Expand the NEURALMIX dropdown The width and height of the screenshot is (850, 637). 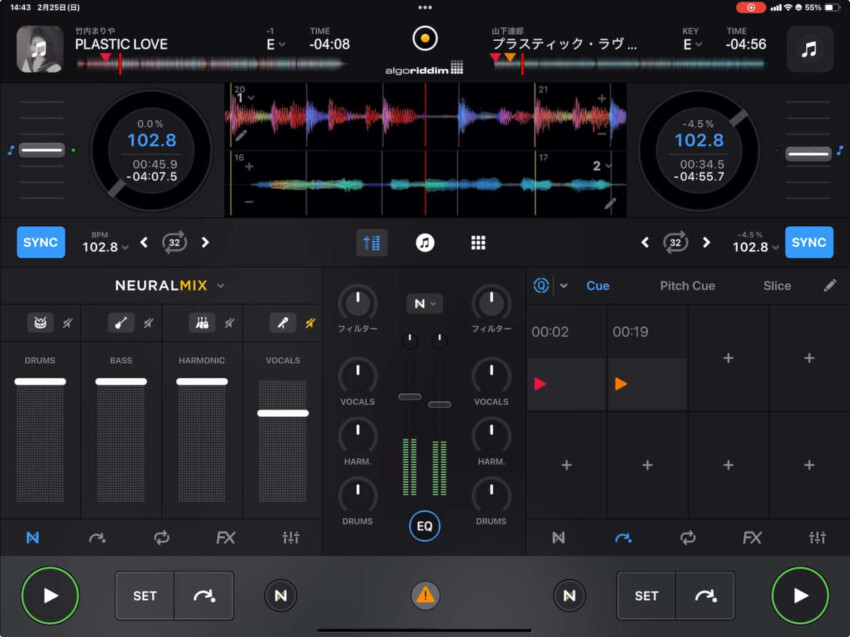[x=220, y=286]
